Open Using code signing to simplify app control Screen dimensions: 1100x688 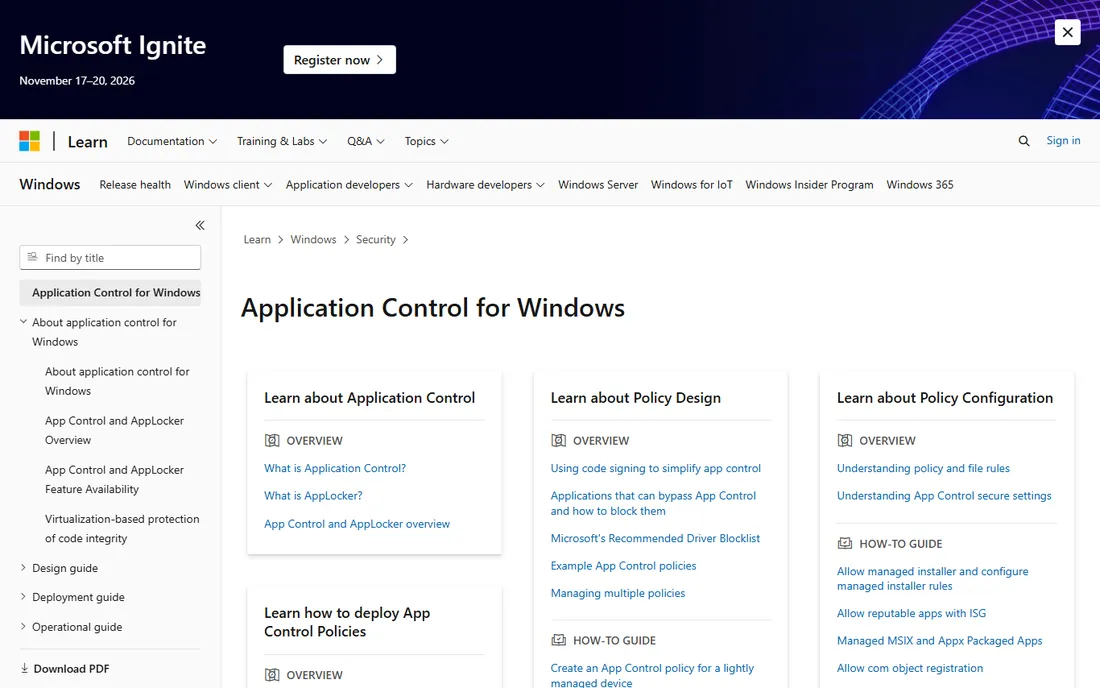[655, 468]
